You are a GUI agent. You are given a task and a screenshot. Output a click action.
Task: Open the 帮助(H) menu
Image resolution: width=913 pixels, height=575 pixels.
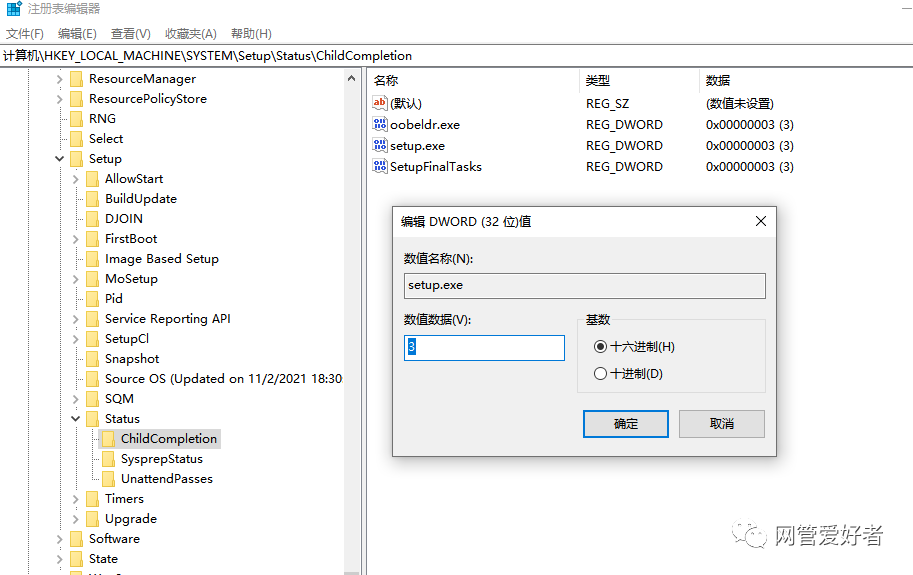[251, 34]
